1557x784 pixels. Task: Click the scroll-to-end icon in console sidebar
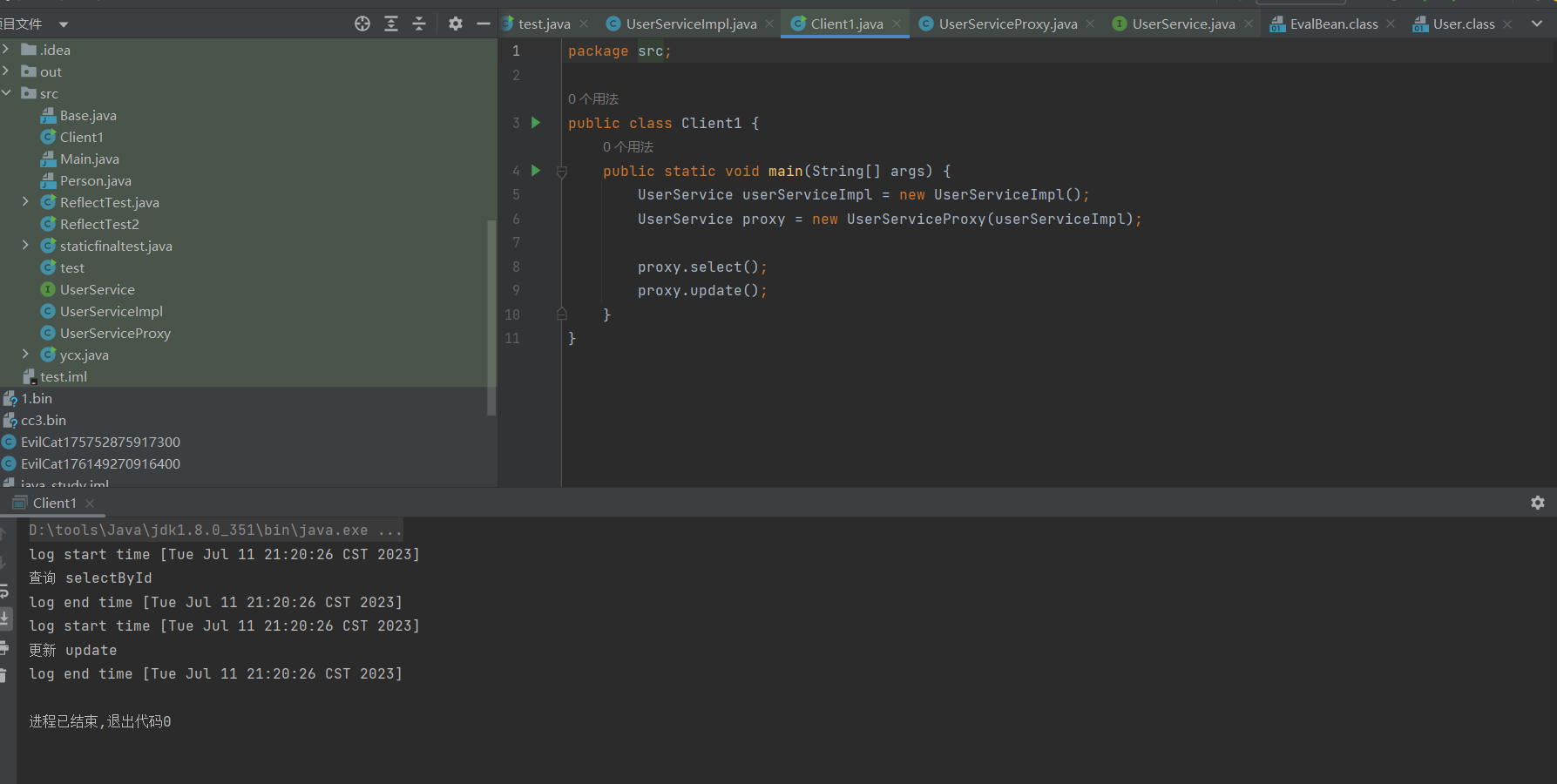coord(4,618)
